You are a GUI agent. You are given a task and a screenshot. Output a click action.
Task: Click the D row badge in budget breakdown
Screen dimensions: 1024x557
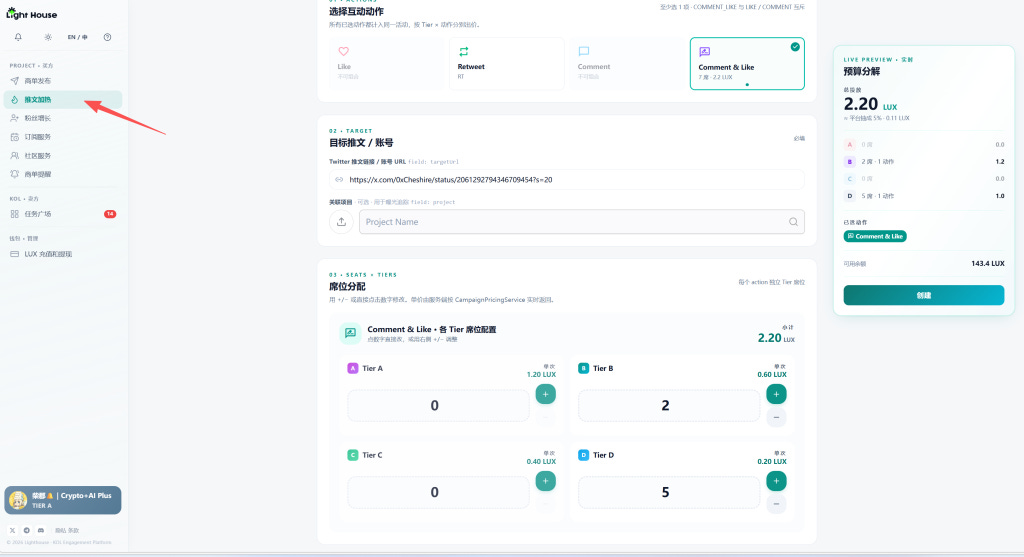pos(850,195)
